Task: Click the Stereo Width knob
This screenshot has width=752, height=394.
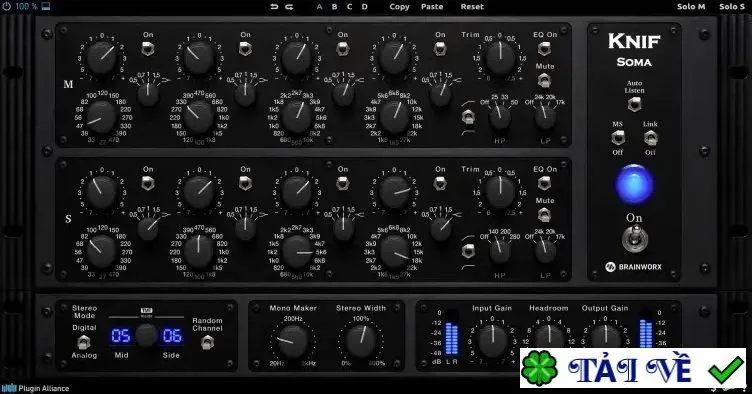Action: point(361,341)
